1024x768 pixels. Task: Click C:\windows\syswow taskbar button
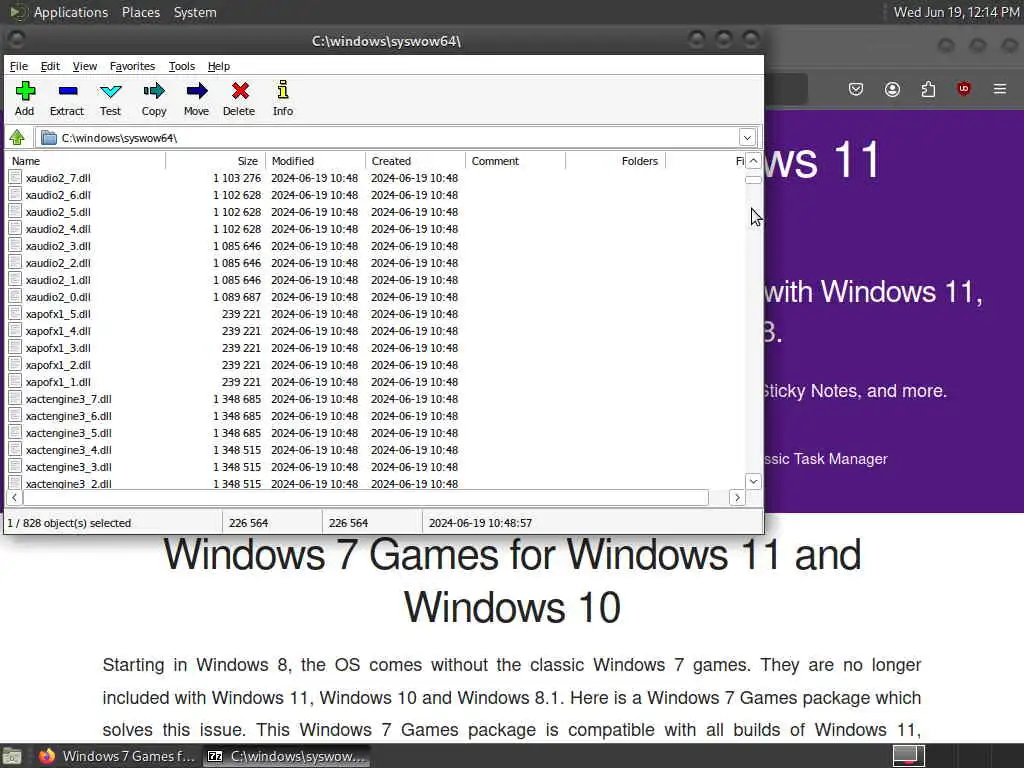pyautogui.click(x=287, y=756)
